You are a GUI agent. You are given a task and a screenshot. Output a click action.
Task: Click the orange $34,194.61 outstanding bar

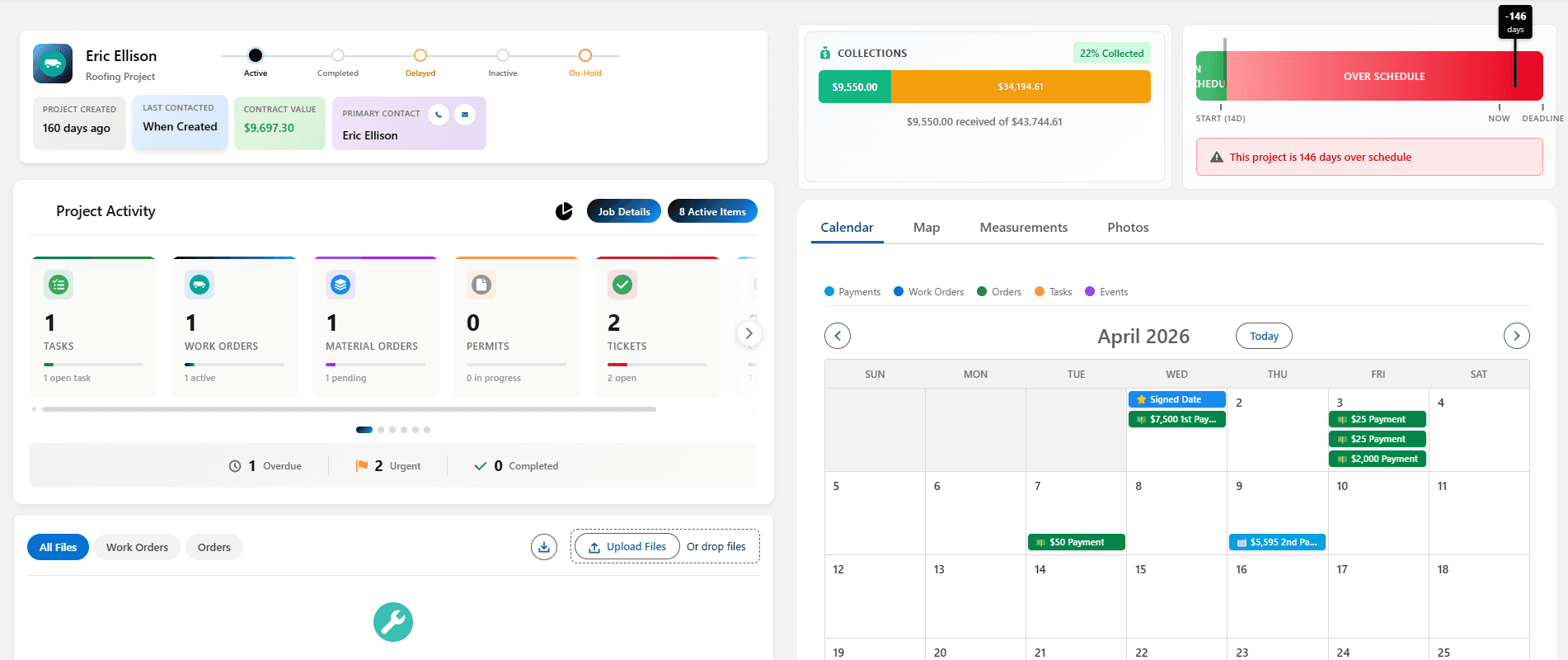1021,87
